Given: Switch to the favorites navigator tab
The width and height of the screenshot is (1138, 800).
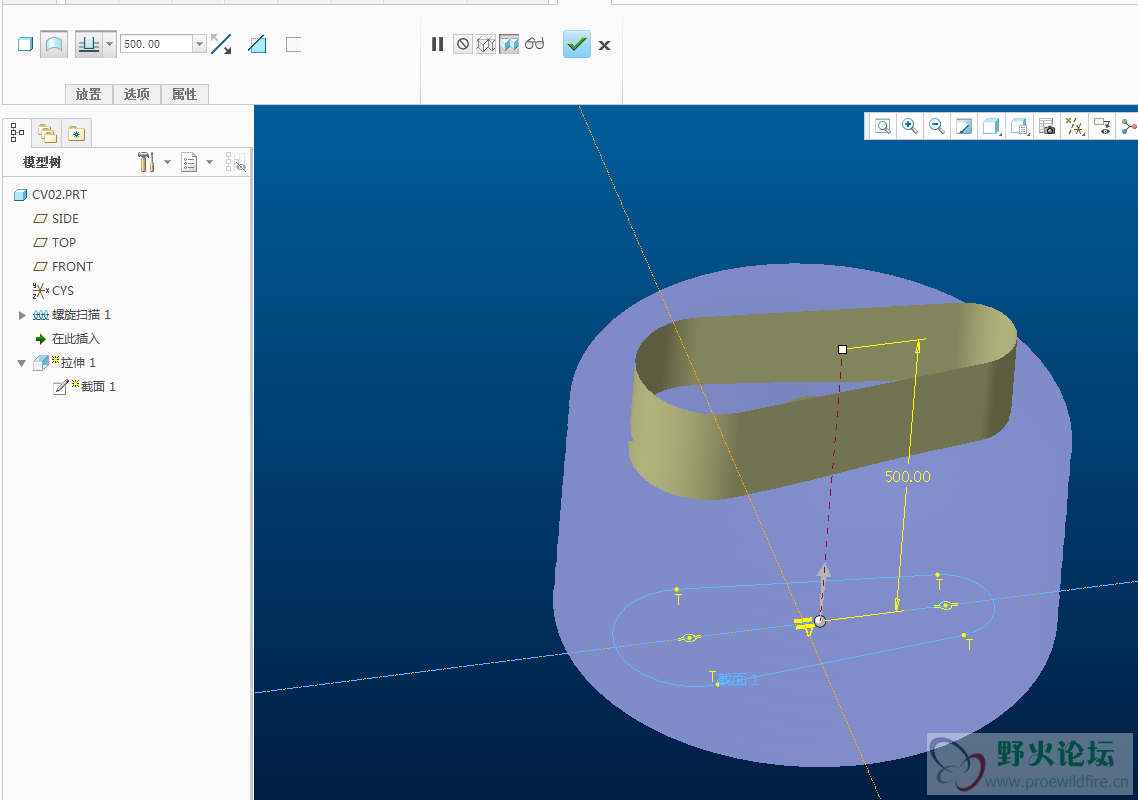Looking at the screenshot, I should 77,134.
